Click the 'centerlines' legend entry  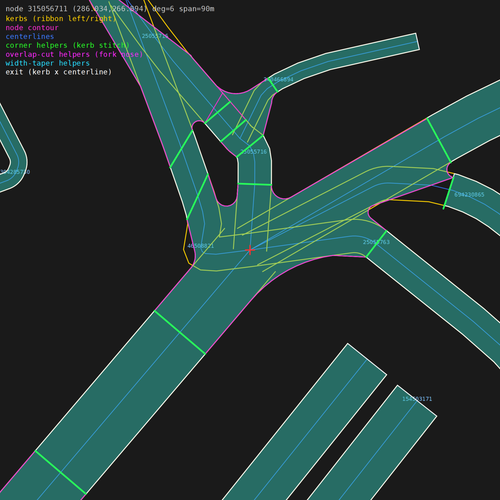coord(30,37)
